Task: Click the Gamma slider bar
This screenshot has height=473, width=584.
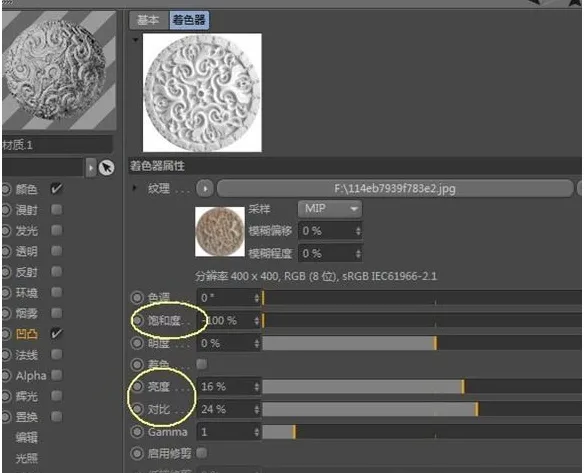Action: (422, 432)
